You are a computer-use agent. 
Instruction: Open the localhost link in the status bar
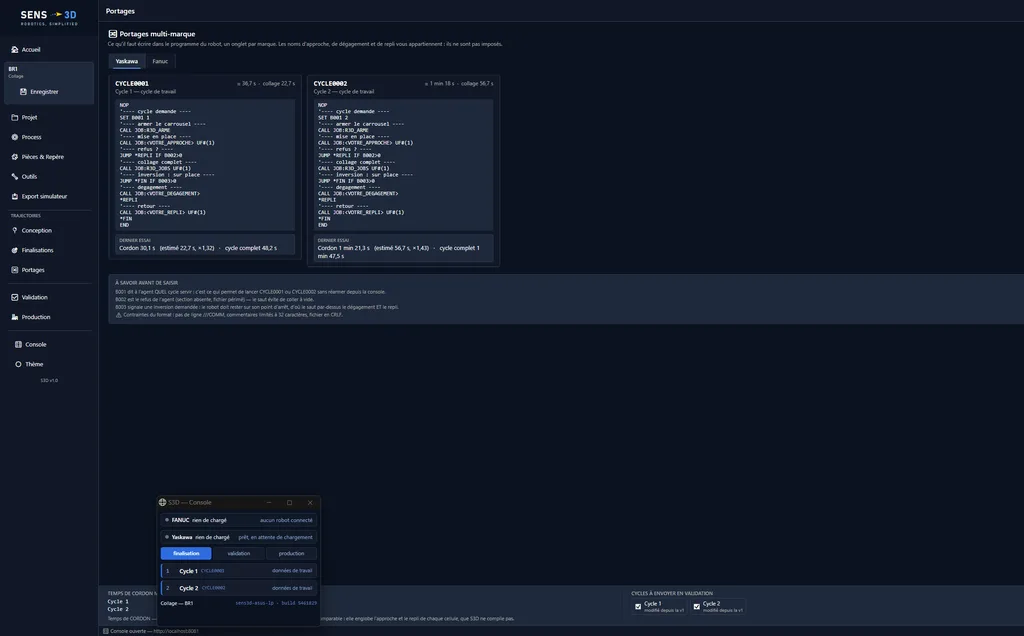[x=176, y=631]
